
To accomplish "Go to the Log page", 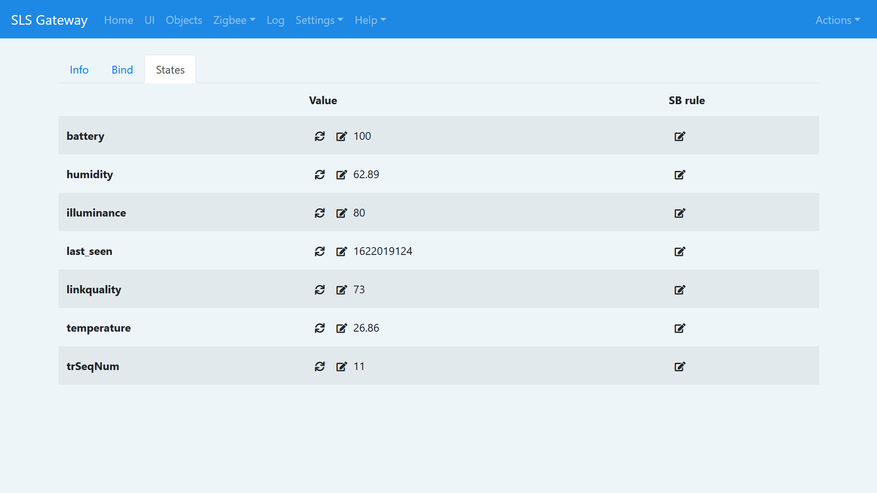I will click(x=275, y=20).
